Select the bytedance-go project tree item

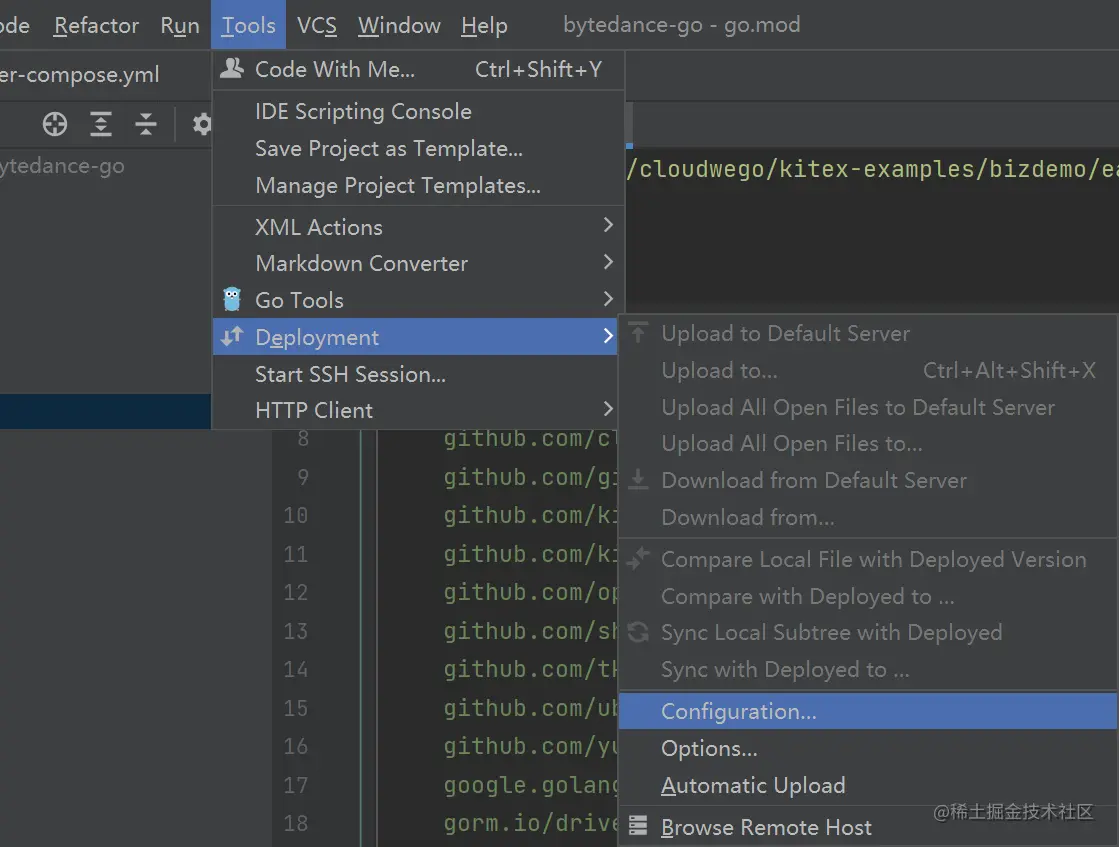pos(62,166)
